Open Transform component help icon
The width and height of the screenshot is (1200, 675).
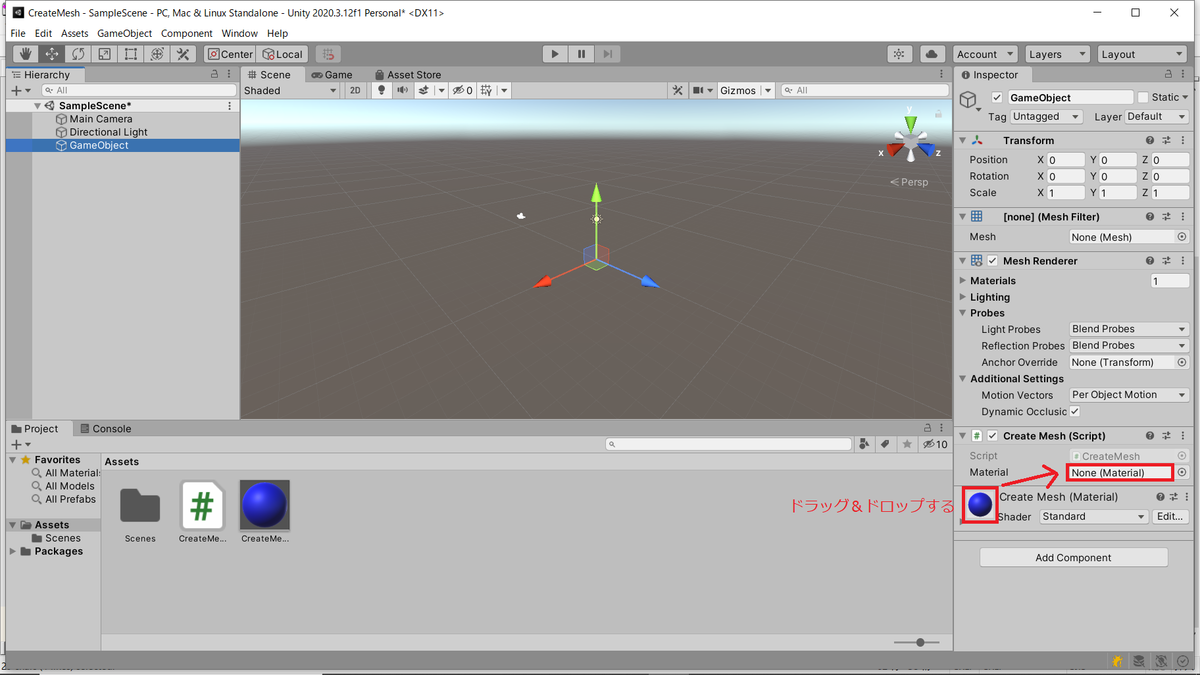1150,141
